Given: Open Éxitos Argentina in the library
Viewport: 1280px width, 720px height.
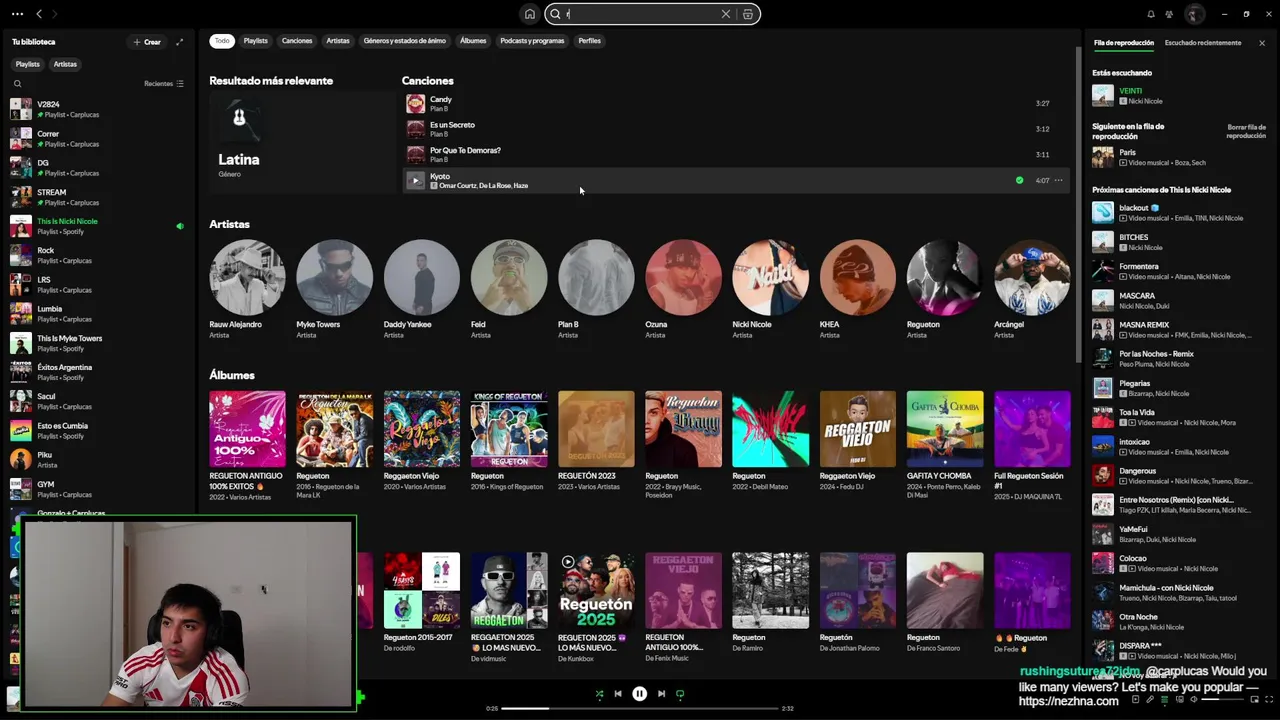Looking at the screenshot, I should (x=100, y=372).
